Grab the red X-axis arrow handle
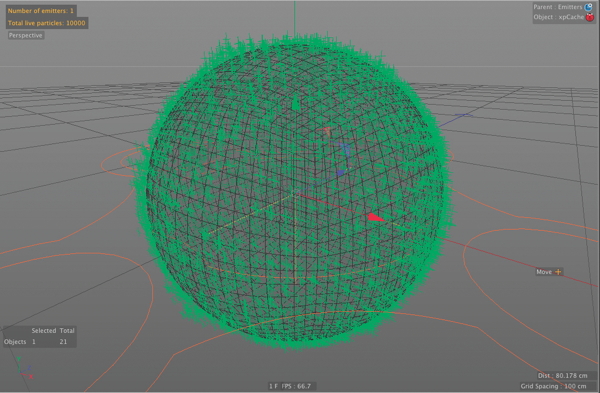This screenshot has height=393, width=600. [x=376, y=218]
